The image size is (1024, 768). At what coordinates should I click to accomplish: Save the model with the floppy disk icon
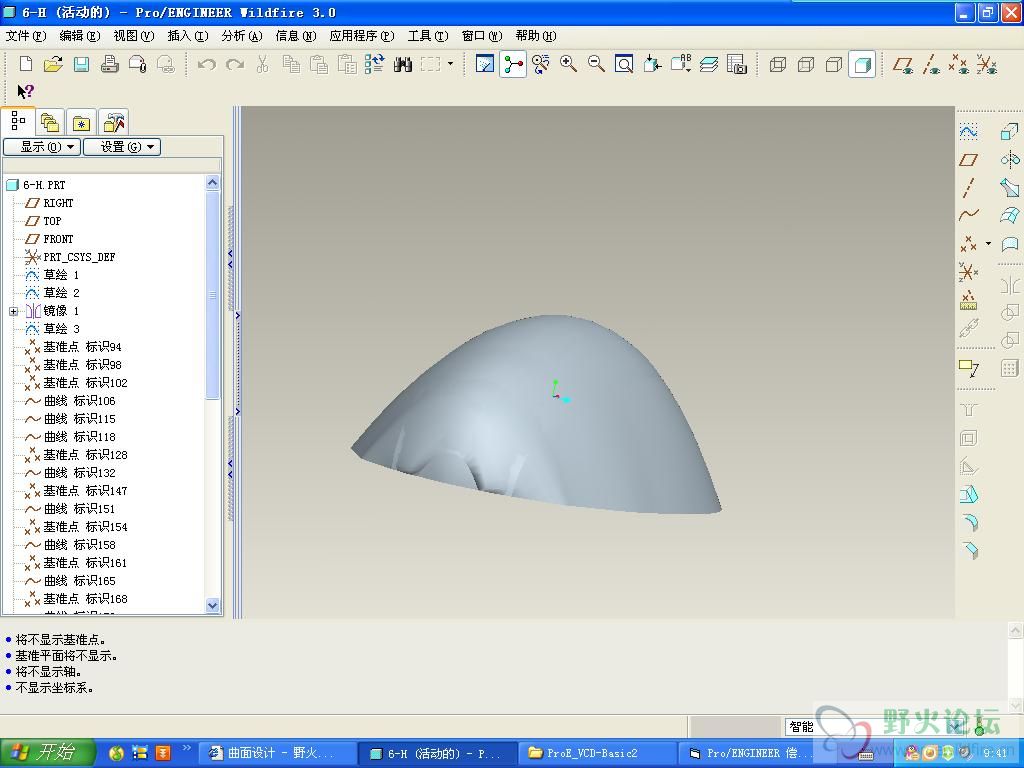tap(81, 64)
